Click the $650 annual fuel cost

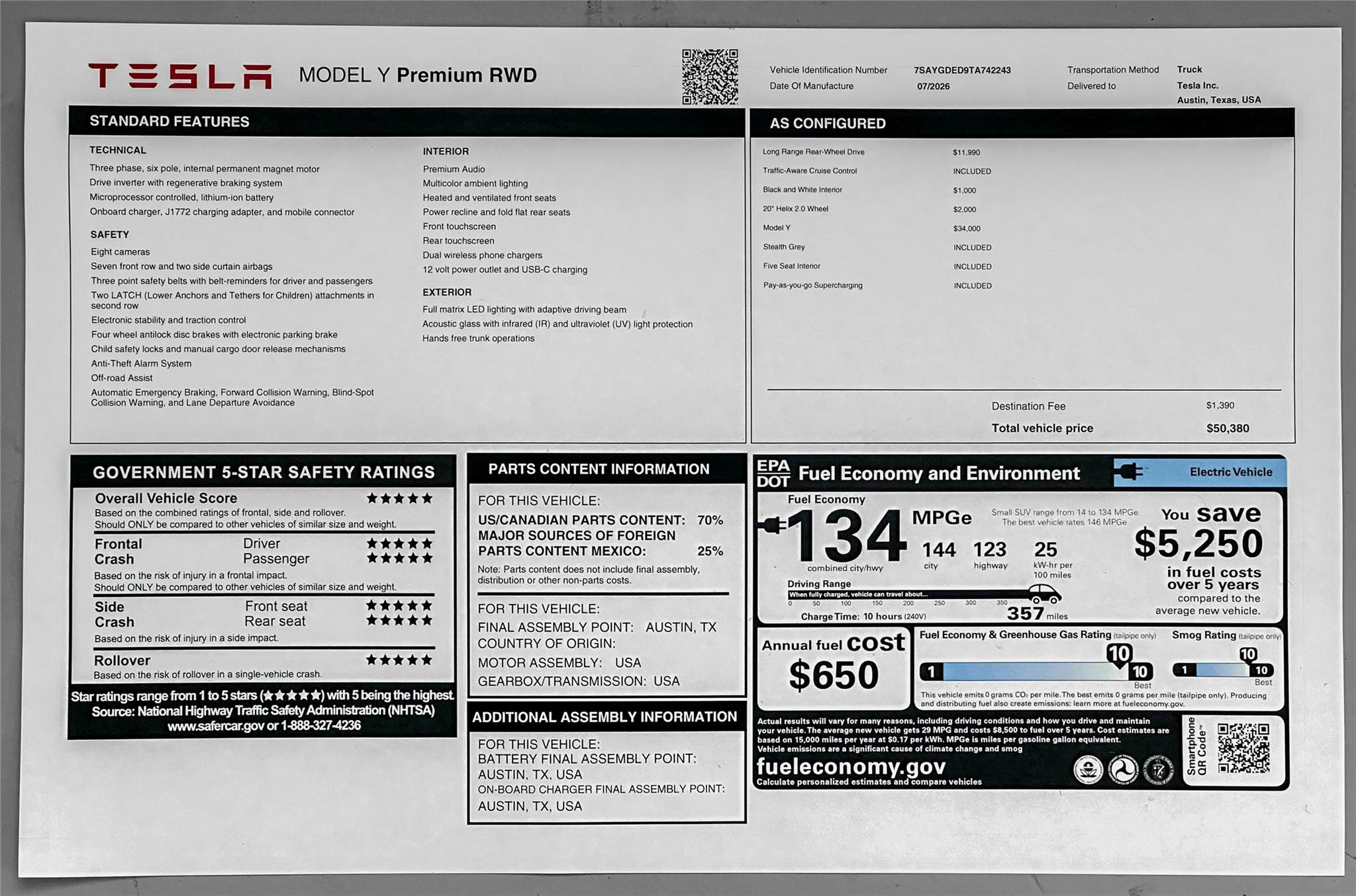click(834, 675)
